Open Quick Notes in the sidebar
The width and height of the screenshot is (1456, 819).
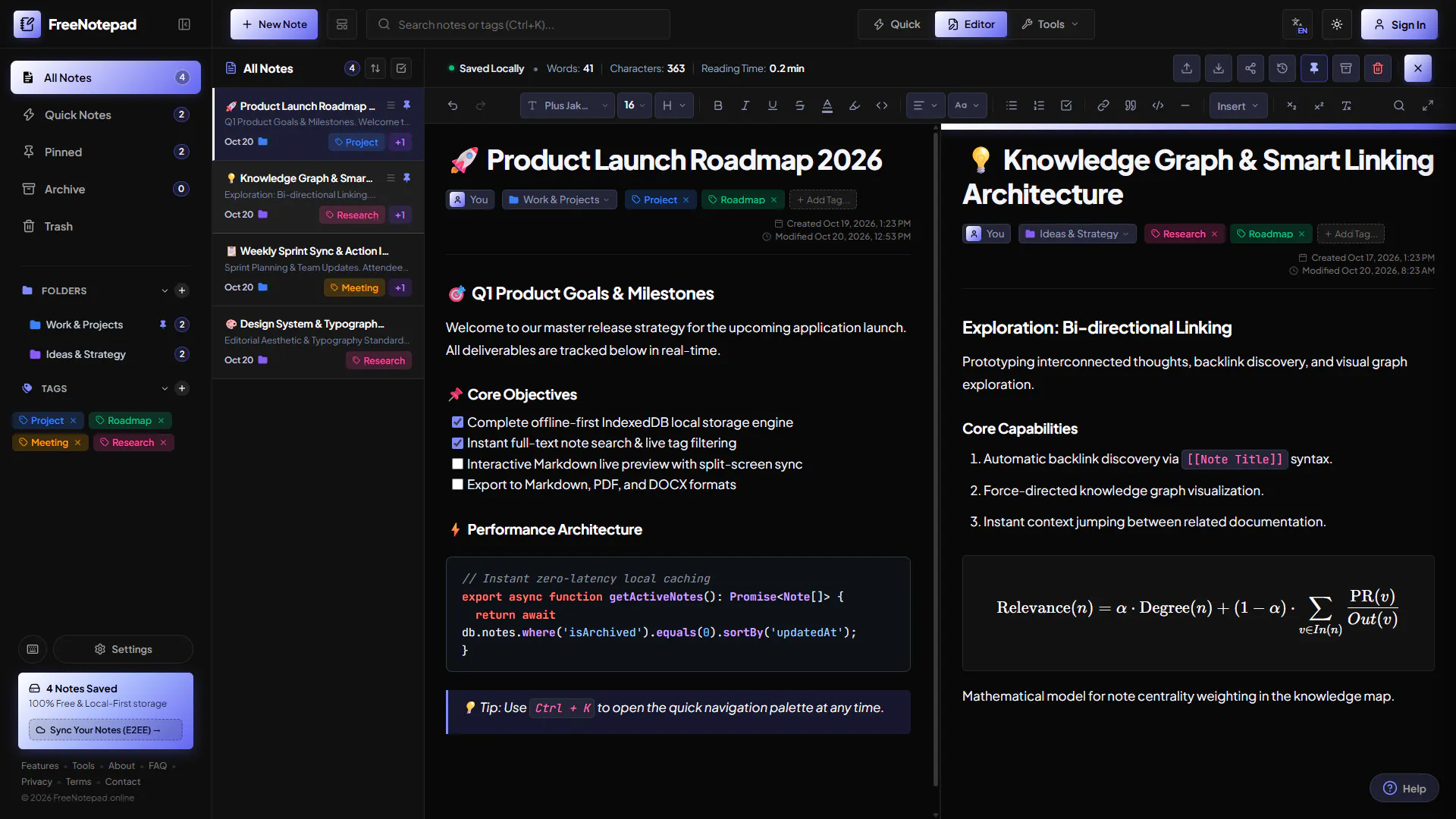click(105, 115)
